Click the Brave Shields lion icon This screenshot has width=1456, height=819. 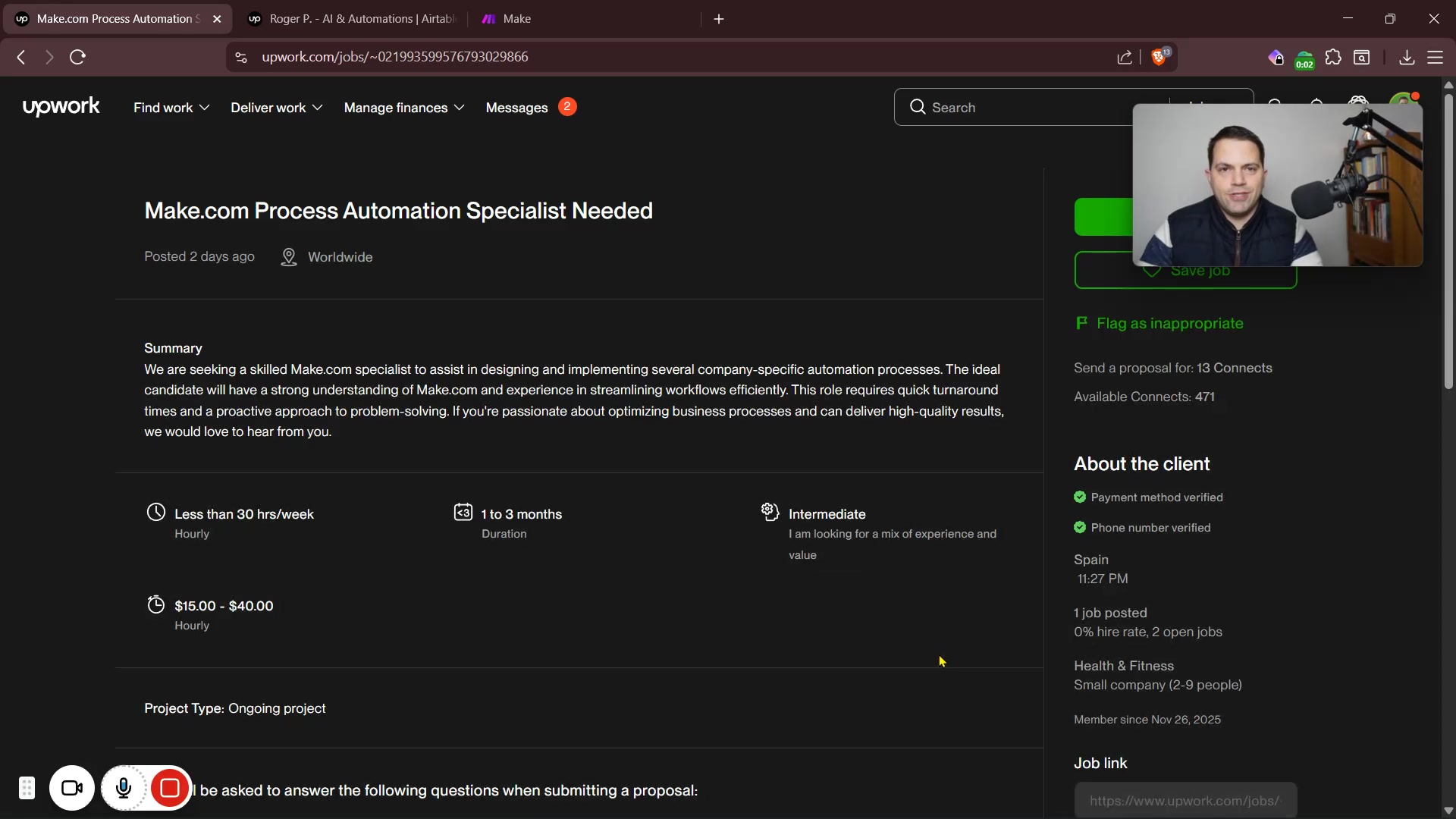click(1159, 57)
